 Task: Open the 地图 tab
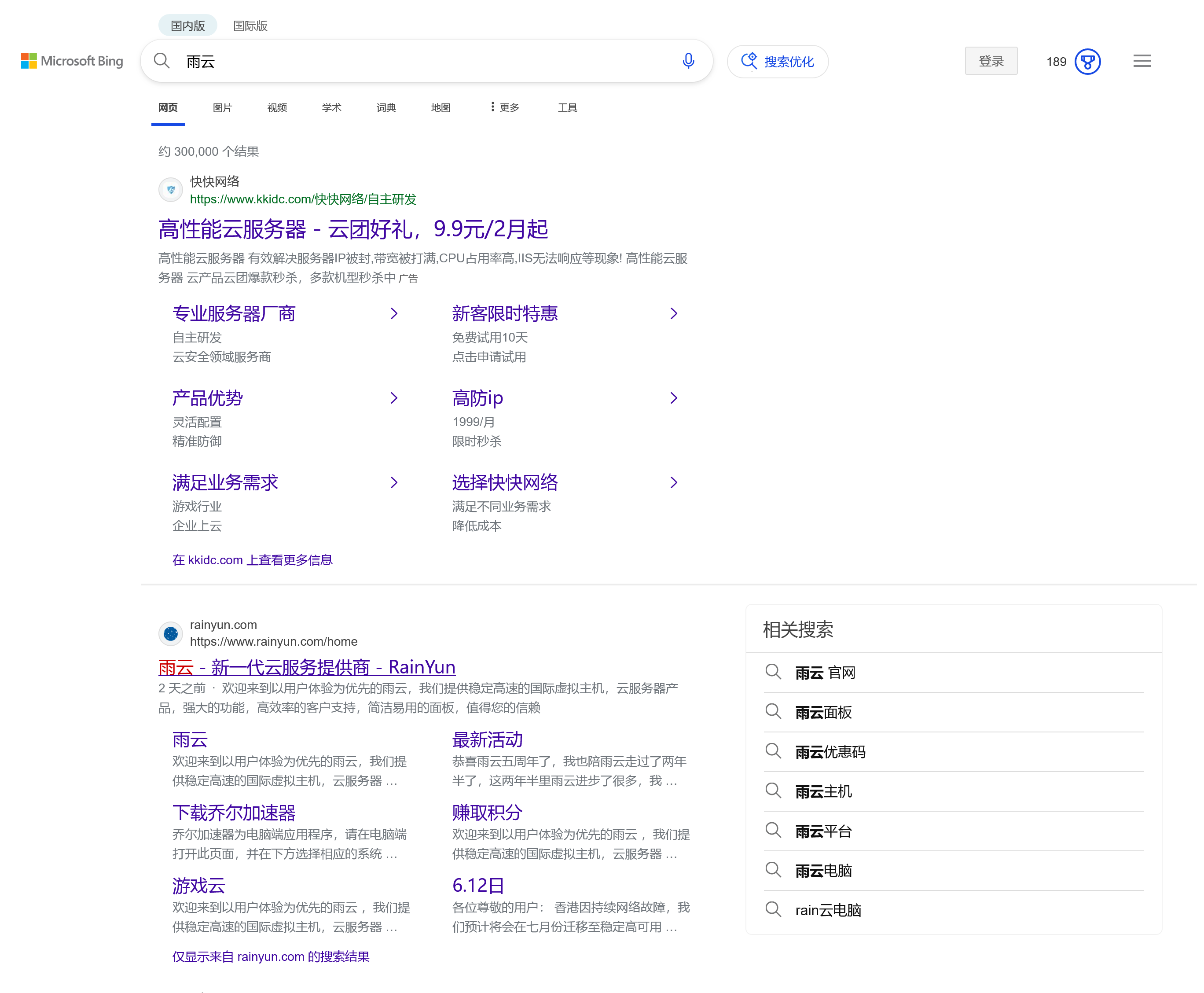440,107
